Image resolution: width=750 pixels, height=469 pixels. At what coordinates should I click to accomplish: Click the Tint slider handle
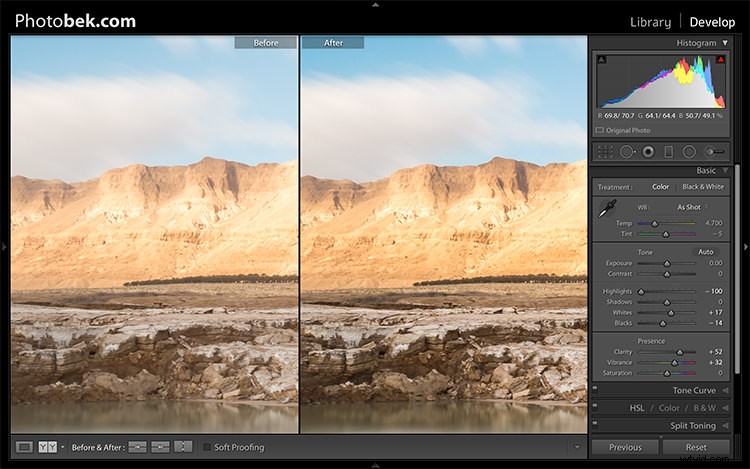pos(666,234)
